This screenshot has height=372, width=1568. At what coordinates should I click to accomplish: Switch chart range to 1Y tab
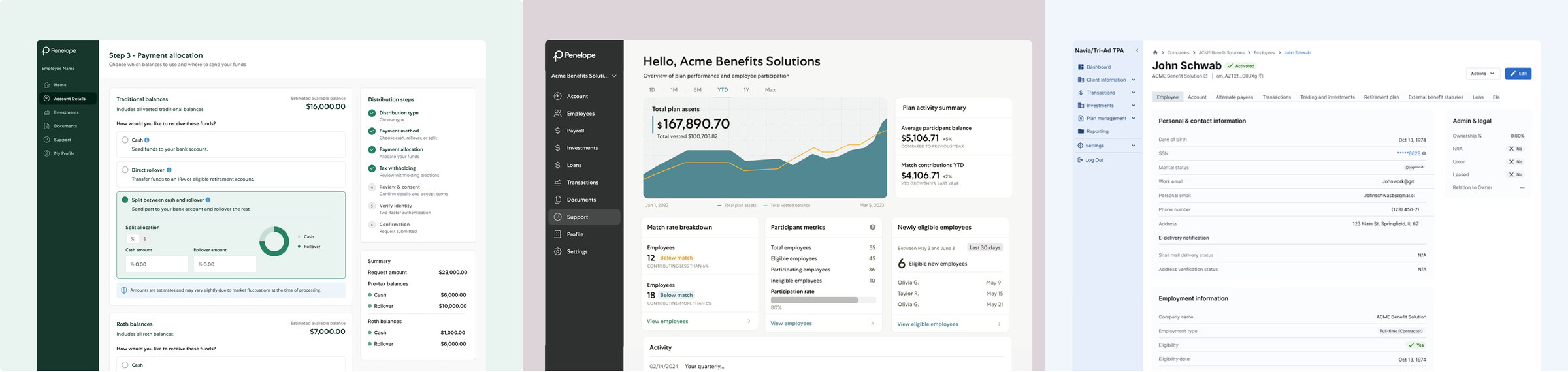click(746, 90)
